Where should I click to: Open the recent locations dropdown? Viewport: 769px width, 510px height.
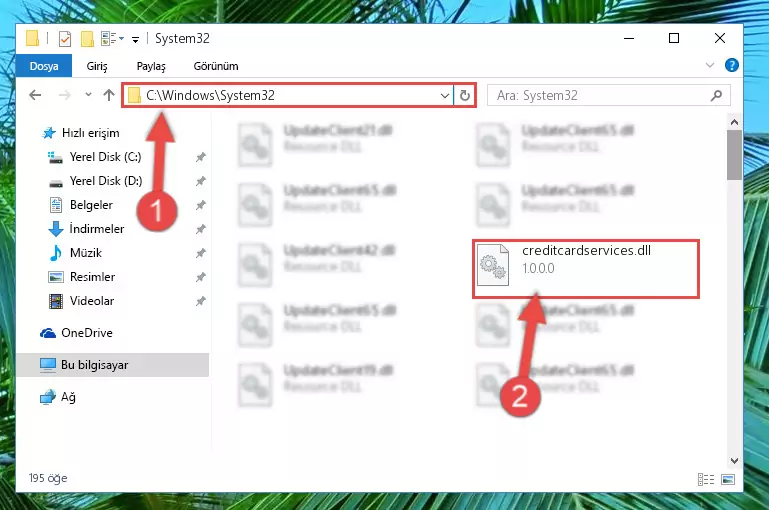[88, 94]
